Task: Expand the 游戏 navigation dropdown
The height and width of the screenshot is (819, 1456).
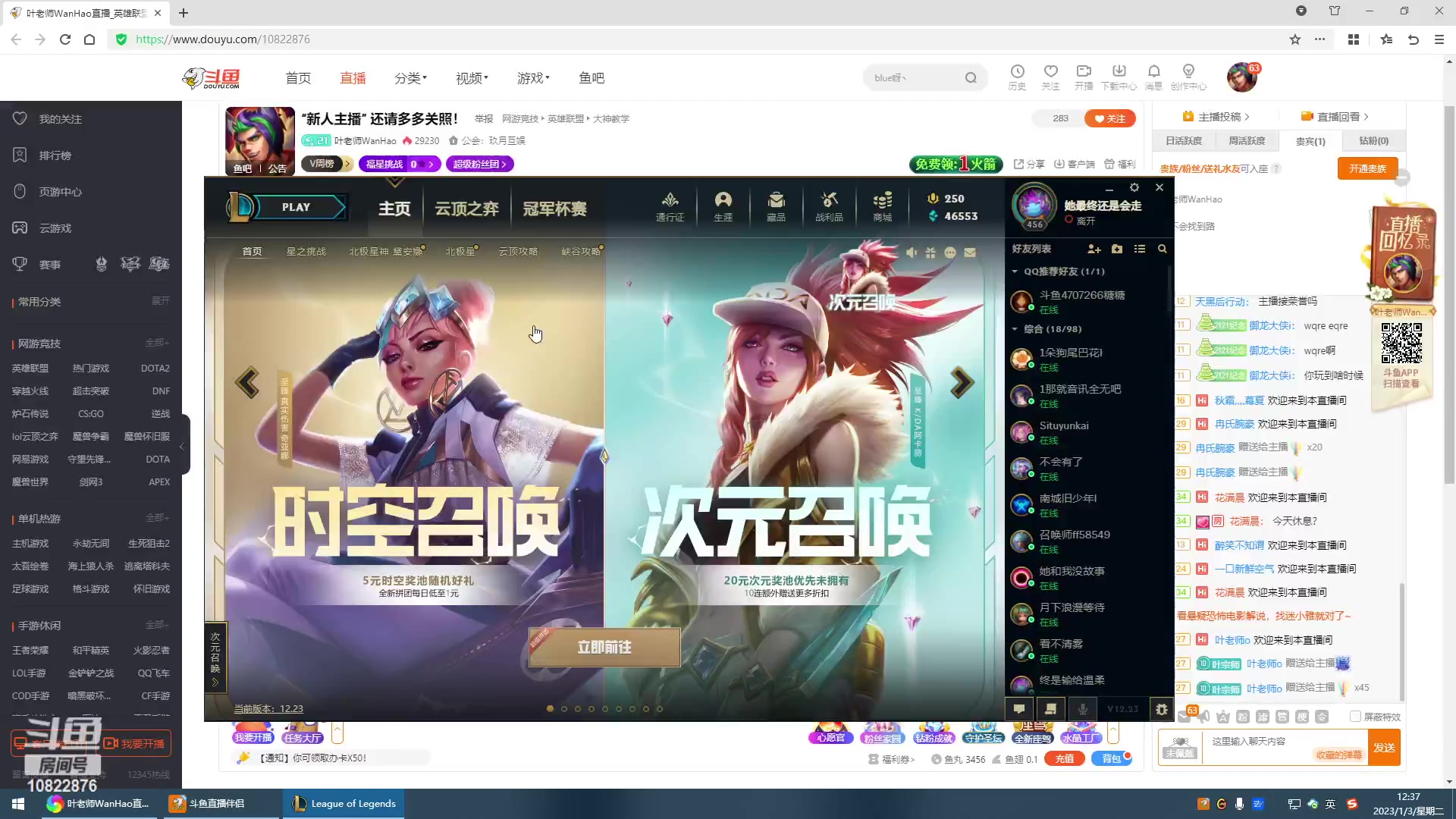Action: pyautogui.click(x=533, y=78)
